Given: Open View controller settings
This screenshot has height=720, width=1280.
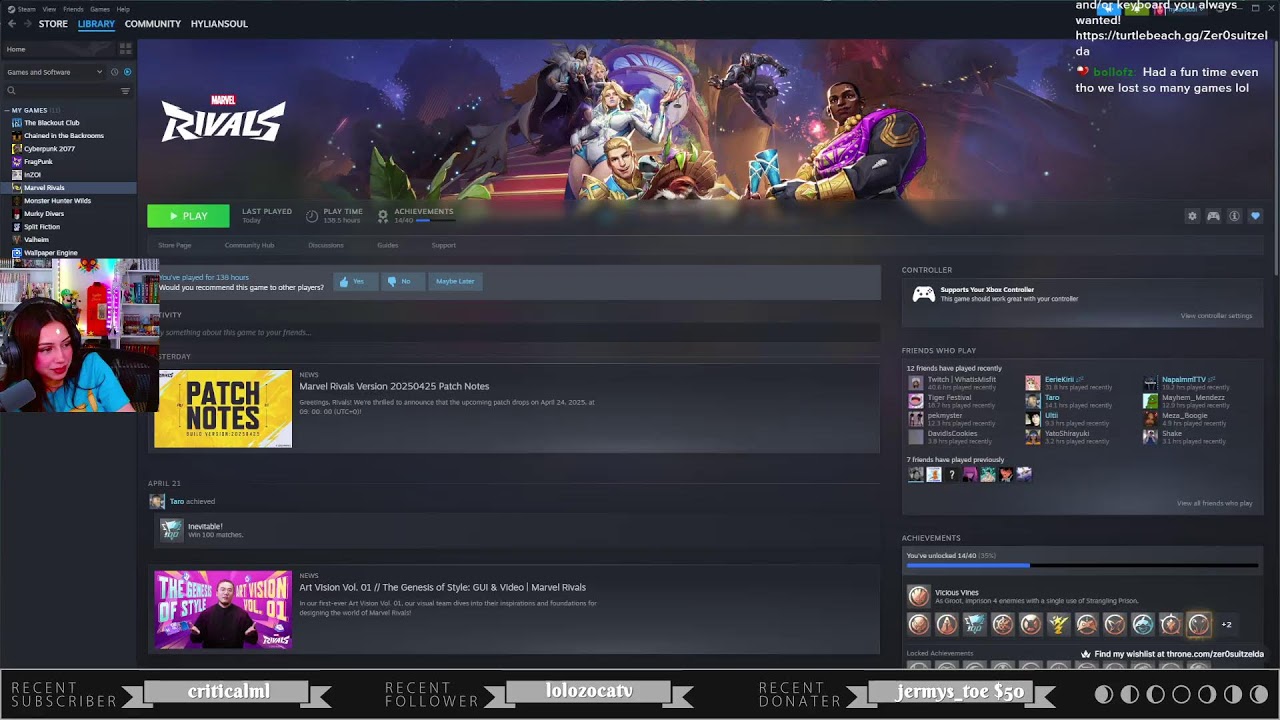Looking at the screenshot, I should (1216, 316).
